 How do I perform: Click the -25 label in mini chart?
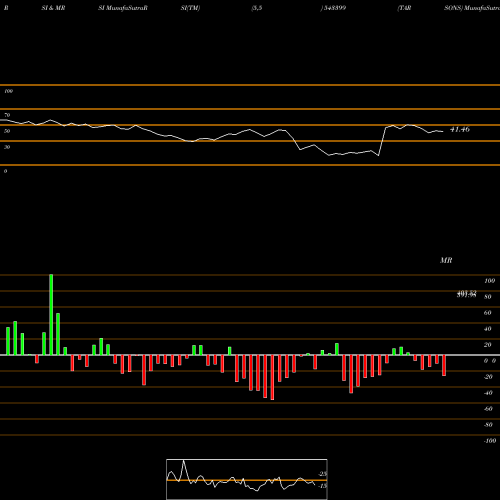[x=323, y=474]
